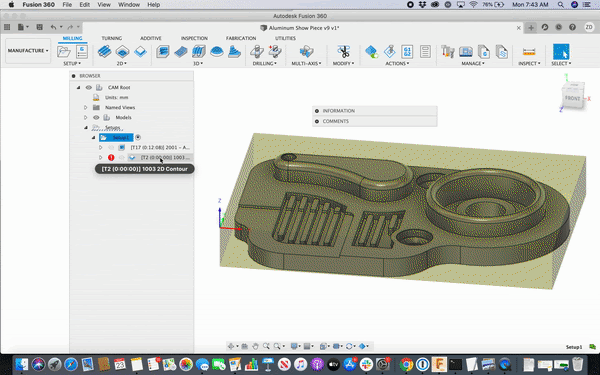The image size is (600, 375).
Task: Open the NC Program (G-code sheet) icon
Action: pos(82,52)
